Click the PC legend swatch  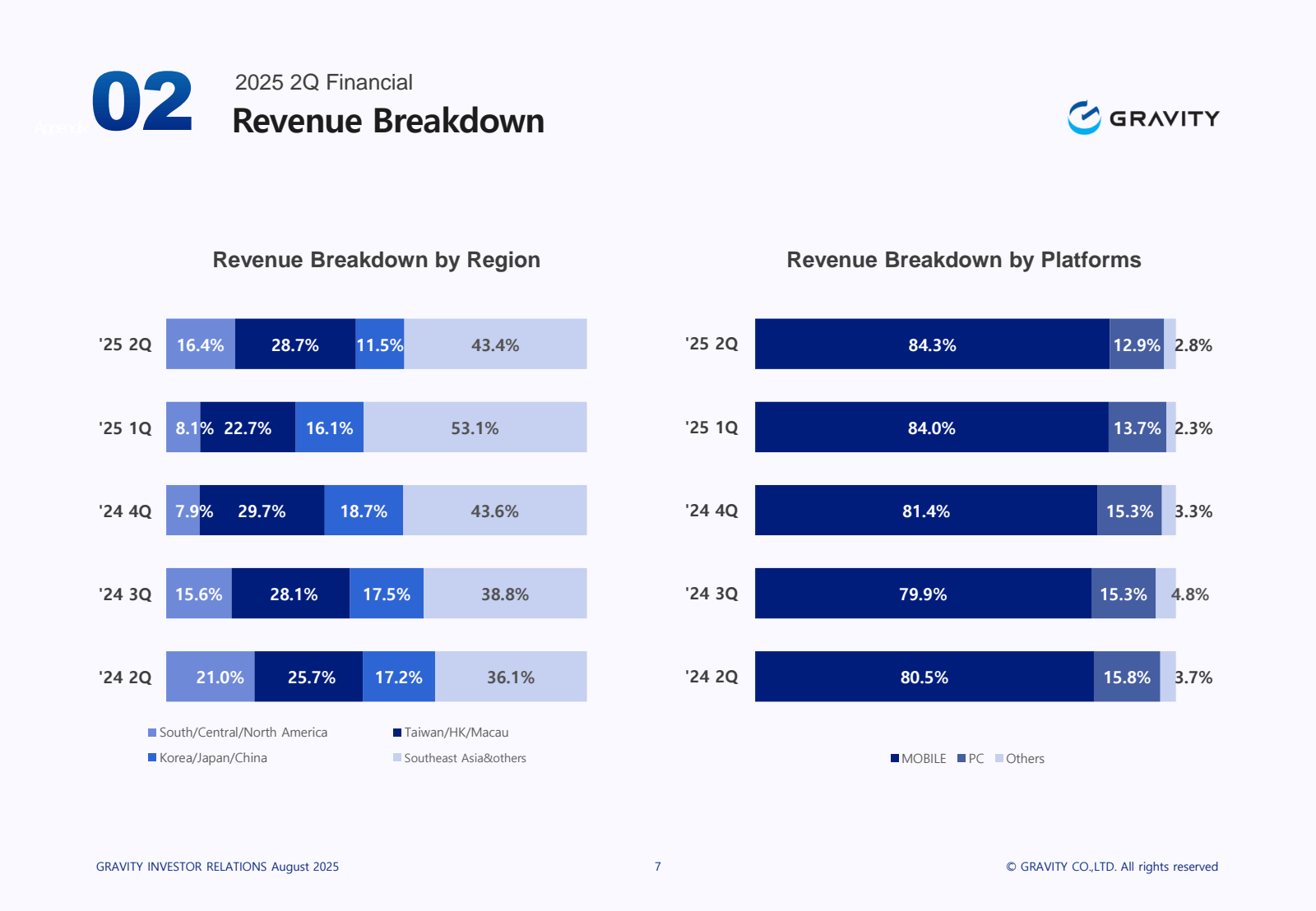[962, 758]
